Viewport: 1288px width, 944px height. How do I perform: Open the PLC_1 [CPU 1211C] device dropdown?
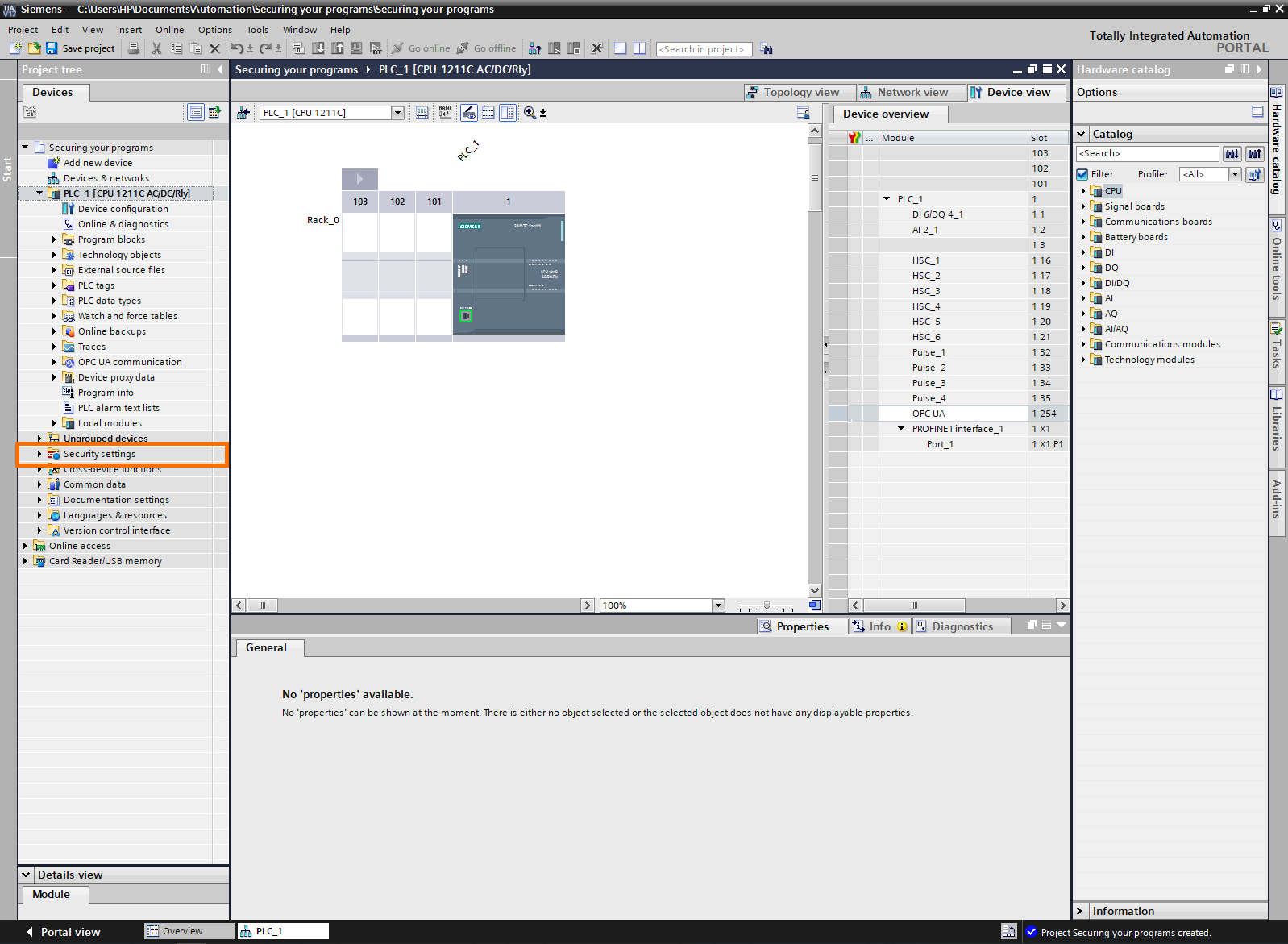[x=397, y=113]
